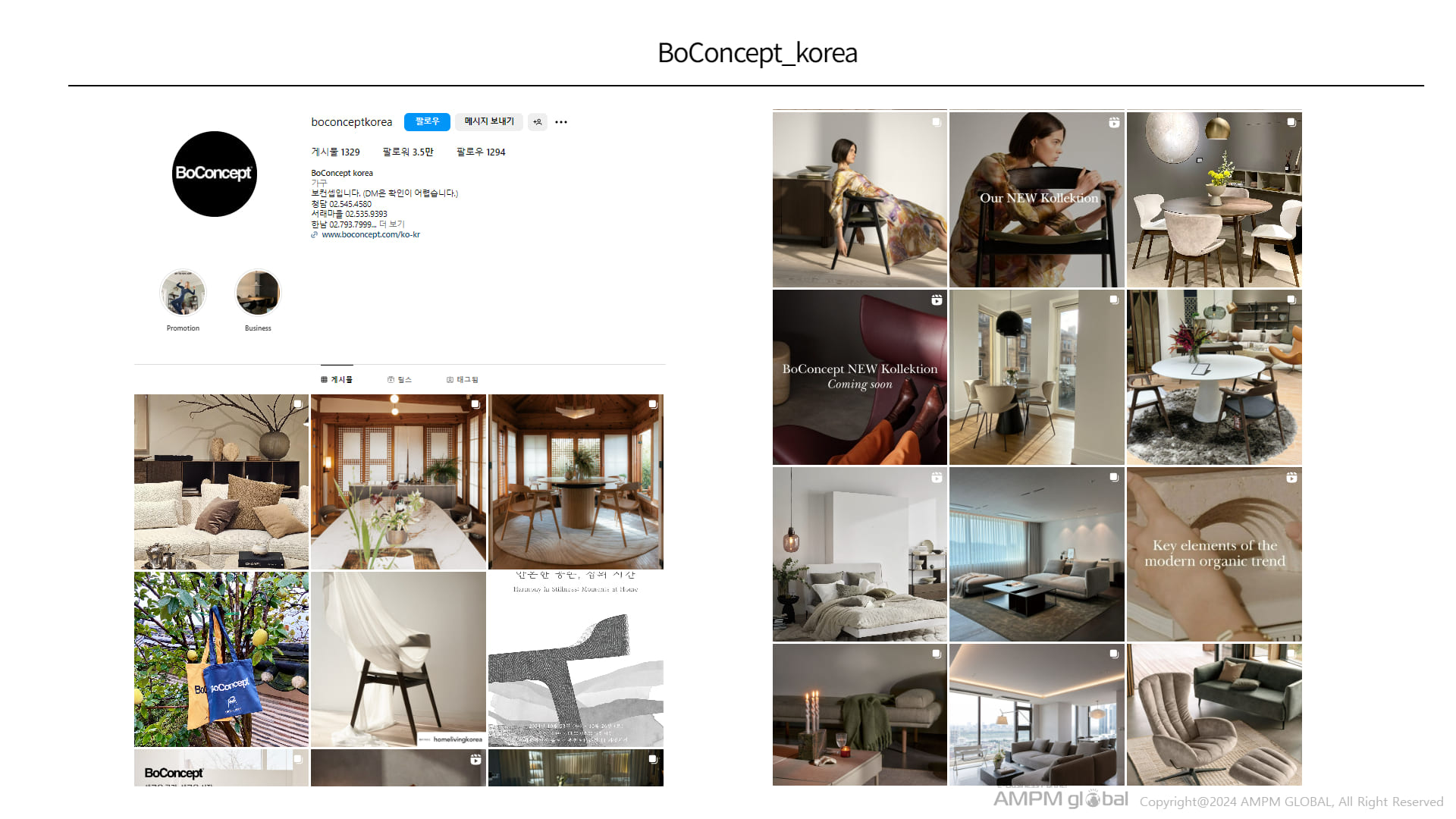Open the three-dot more options menu
Viewport: 1456px width, 819px height.
tap(561, 122)
